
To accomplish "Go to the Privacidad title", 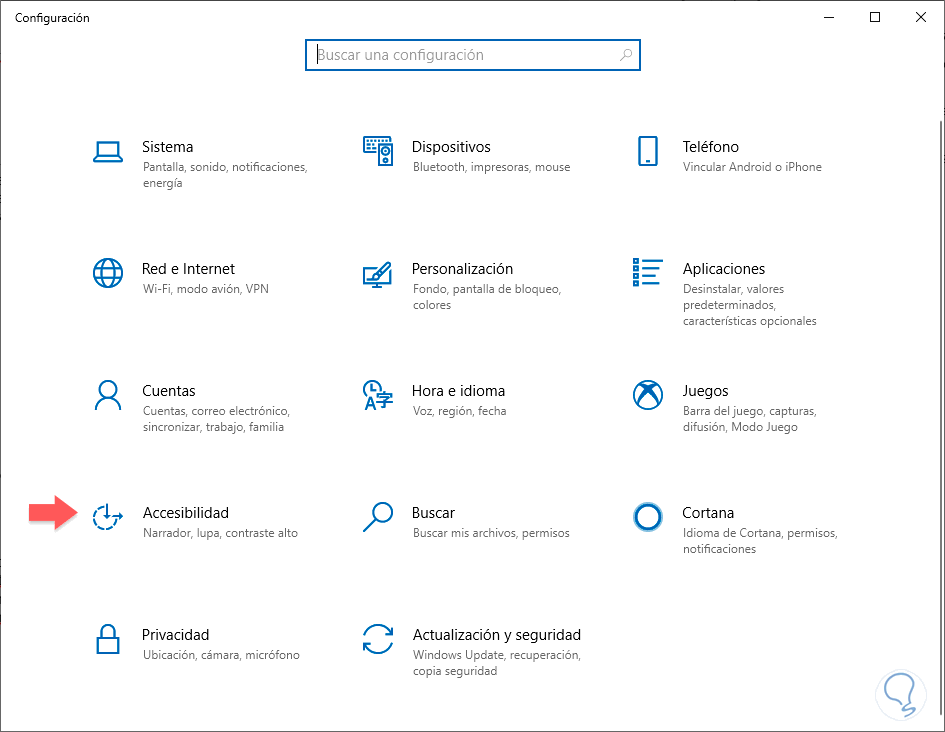I will point(175,635).
